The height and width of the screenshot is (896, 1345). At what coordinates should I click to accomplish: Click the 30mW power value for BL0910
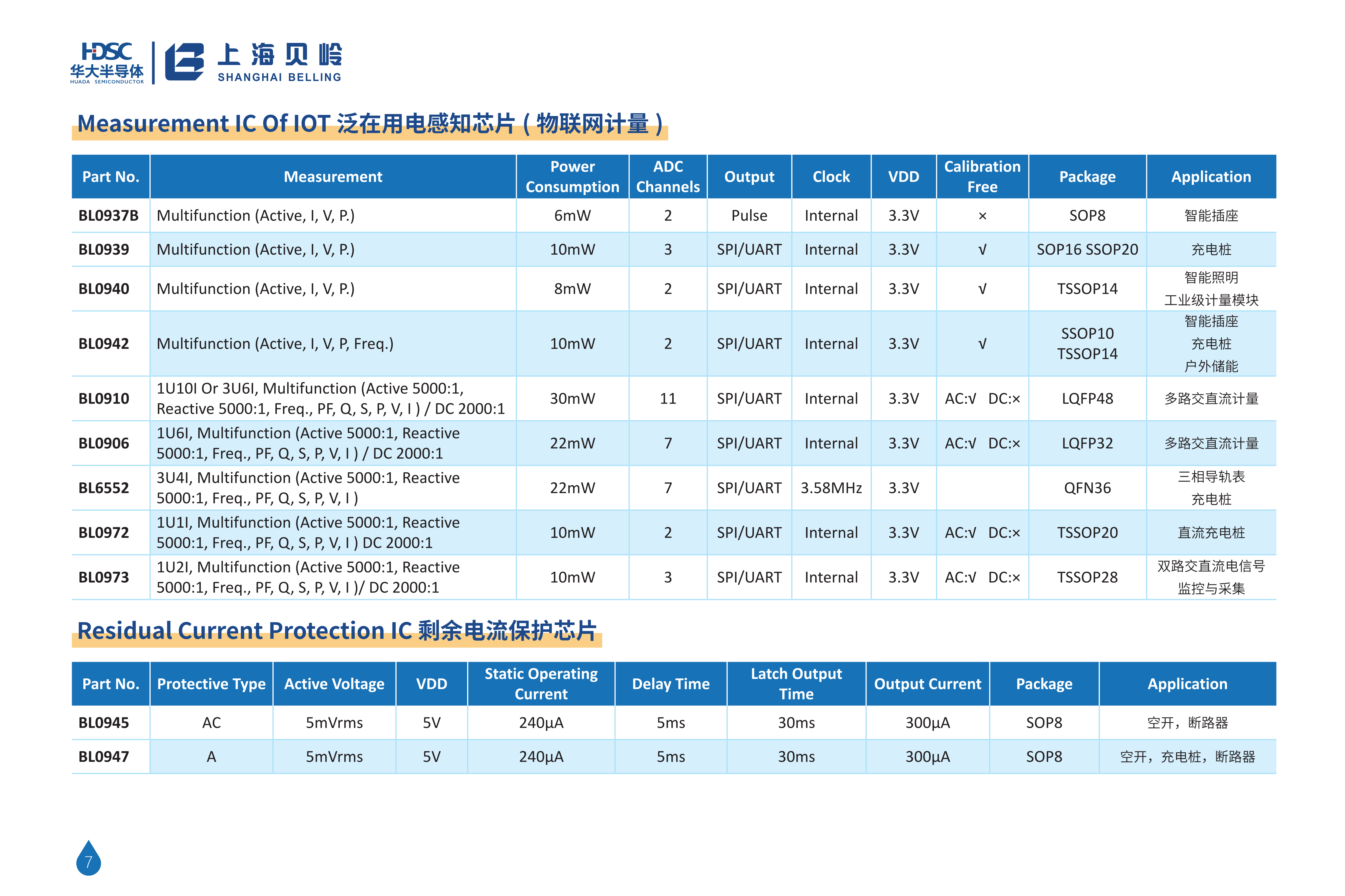pos(572,398)
